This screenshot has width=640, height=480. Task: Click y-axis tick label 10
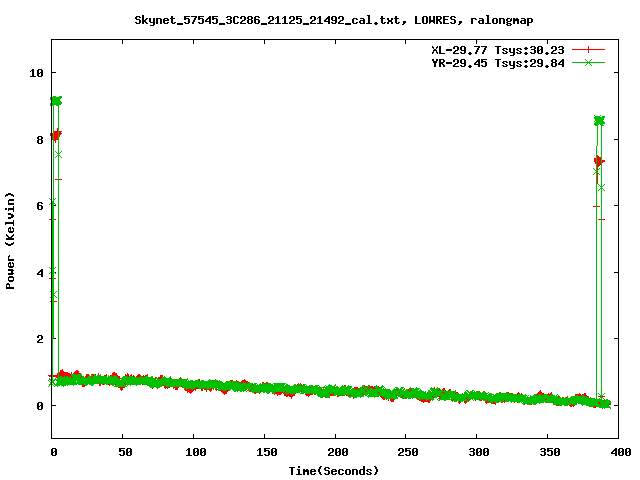[36, 73]
